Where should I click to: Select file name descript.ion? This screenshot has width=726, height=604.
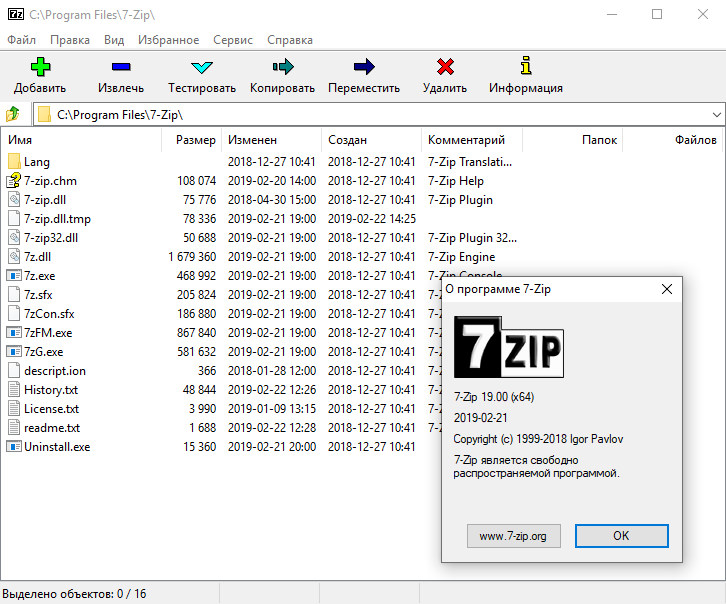(x=55, y=371)
